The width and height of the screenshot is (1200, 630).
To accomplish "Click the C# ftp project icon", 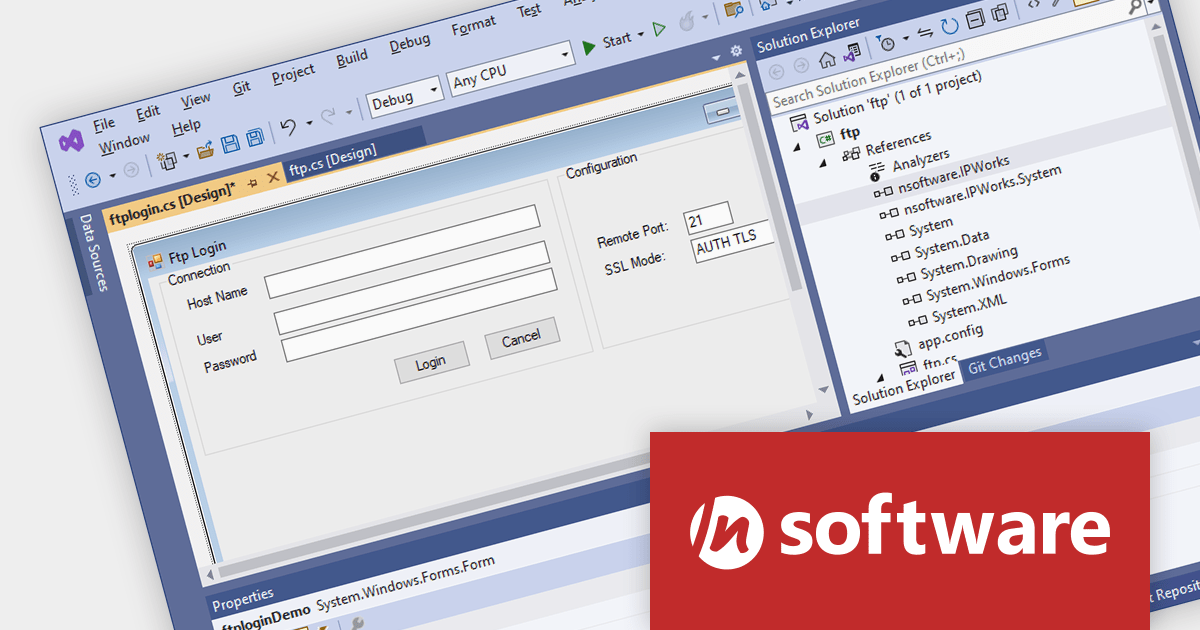I will click(x=827, y=139).
